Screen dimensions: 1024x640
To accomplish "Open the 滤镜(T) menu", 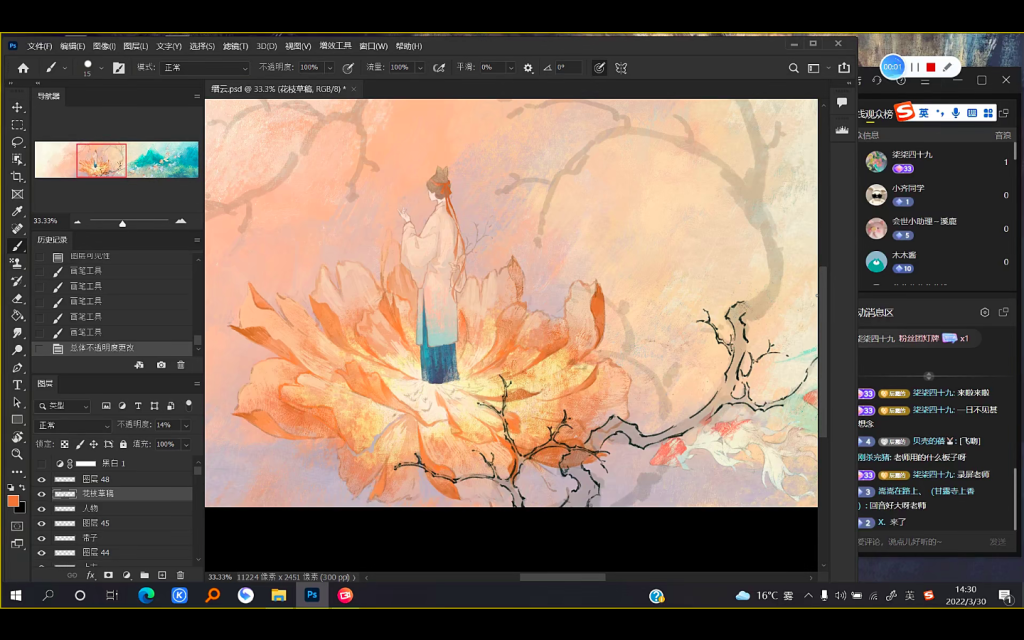I will click(x=235, y=46).
